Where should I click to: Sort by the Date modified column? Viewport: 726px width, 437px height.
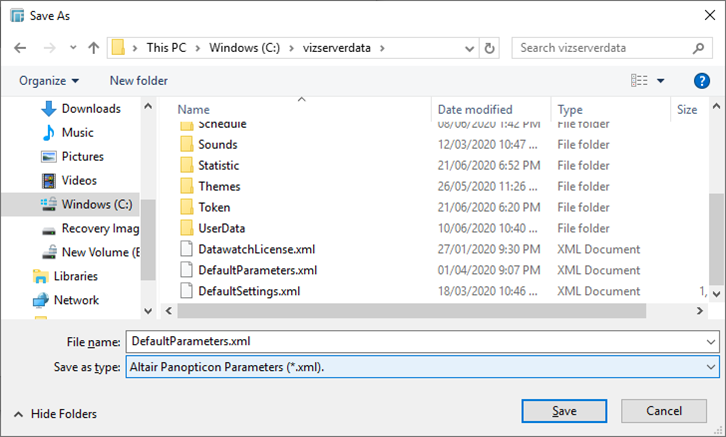click(475, 110)
